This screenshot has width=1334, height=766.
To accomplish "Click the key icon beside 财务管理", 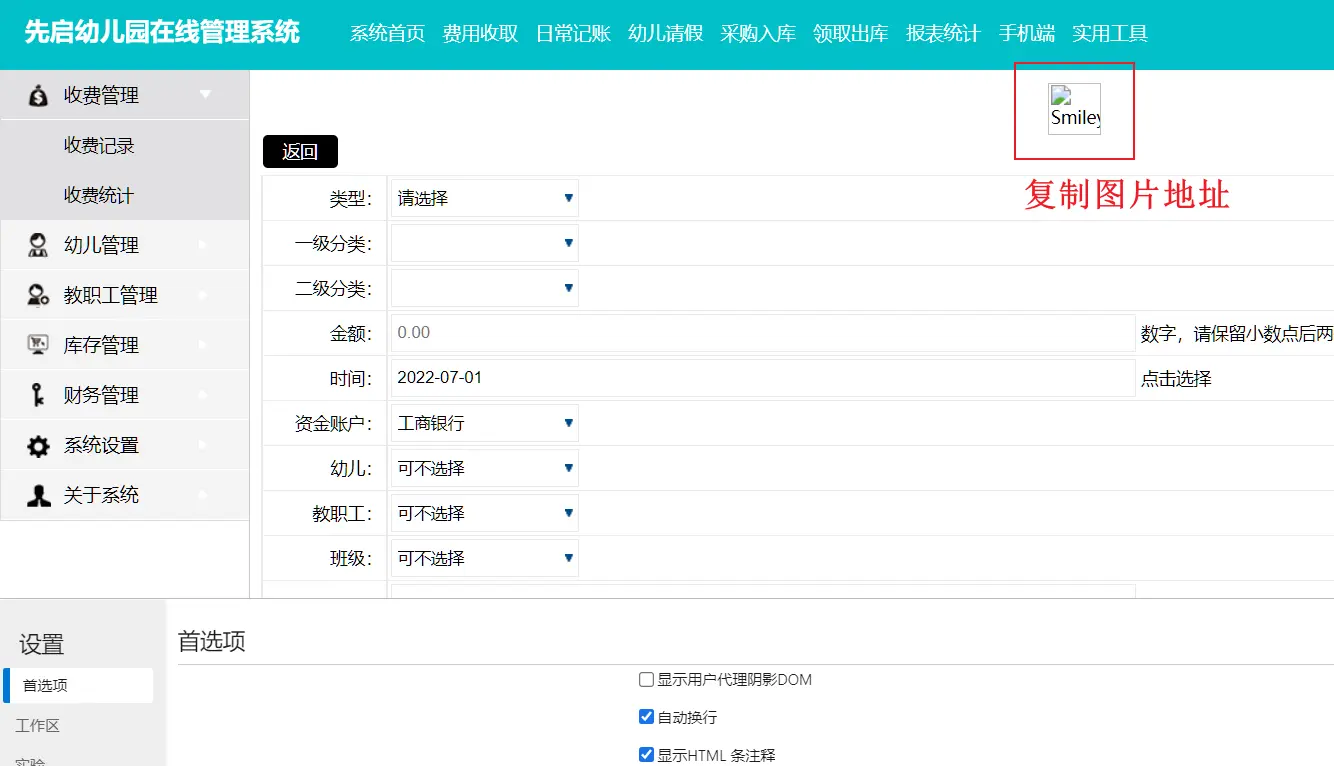I will click(38, 396).
